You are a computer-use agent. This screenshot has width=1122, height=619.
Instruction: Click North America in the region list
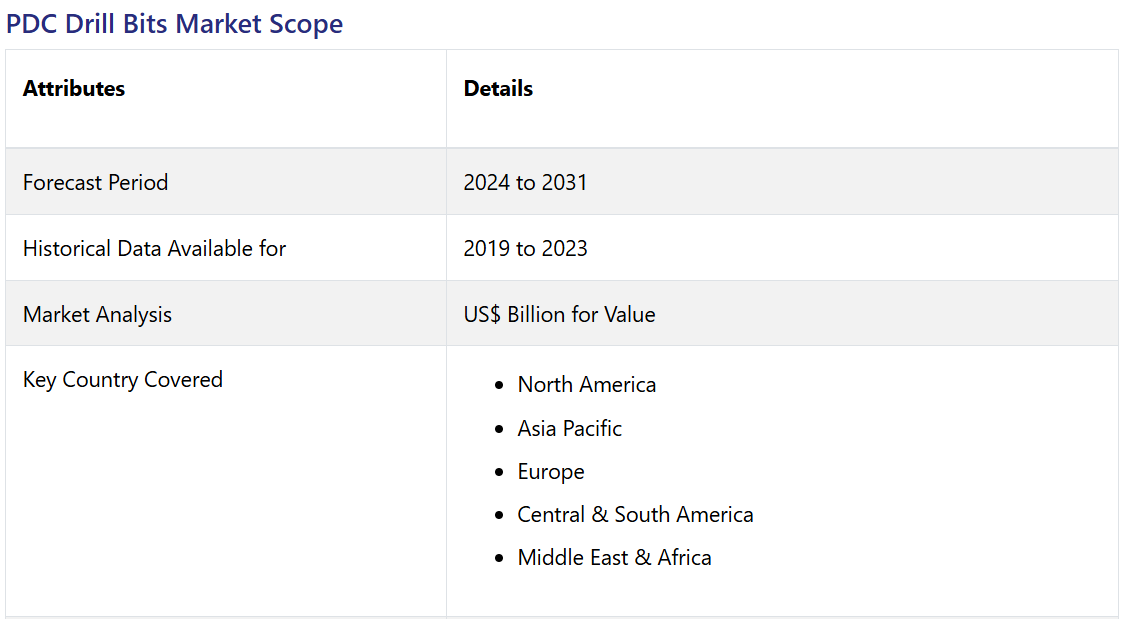tap(586, 385)
